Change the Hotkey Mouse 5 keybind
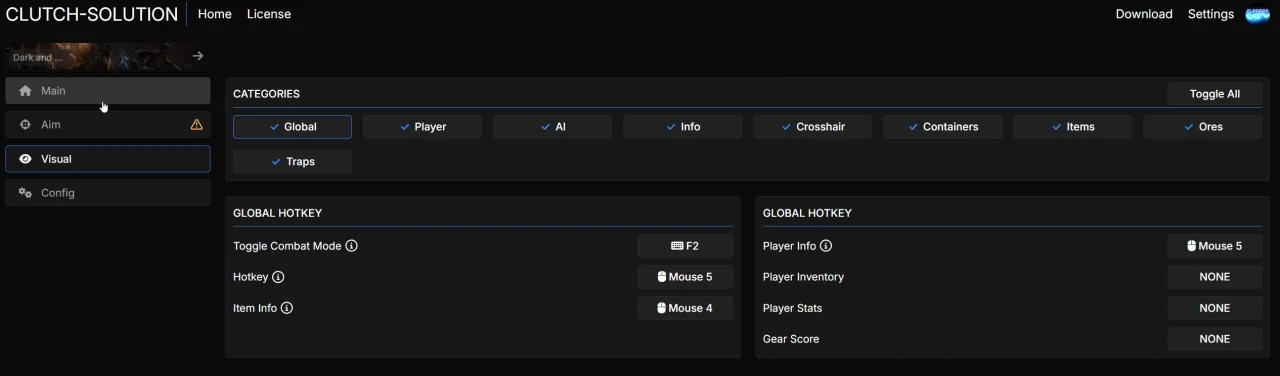 685,277
